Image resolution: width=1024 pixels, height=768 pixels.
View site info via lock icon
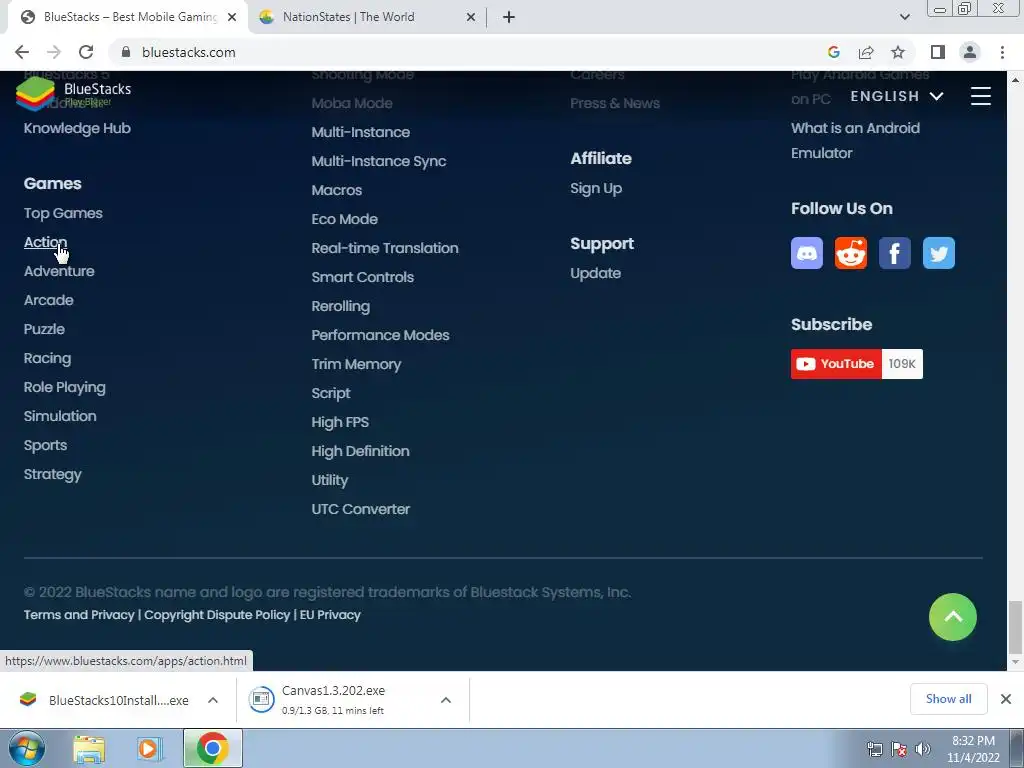(x=126, y=52)
